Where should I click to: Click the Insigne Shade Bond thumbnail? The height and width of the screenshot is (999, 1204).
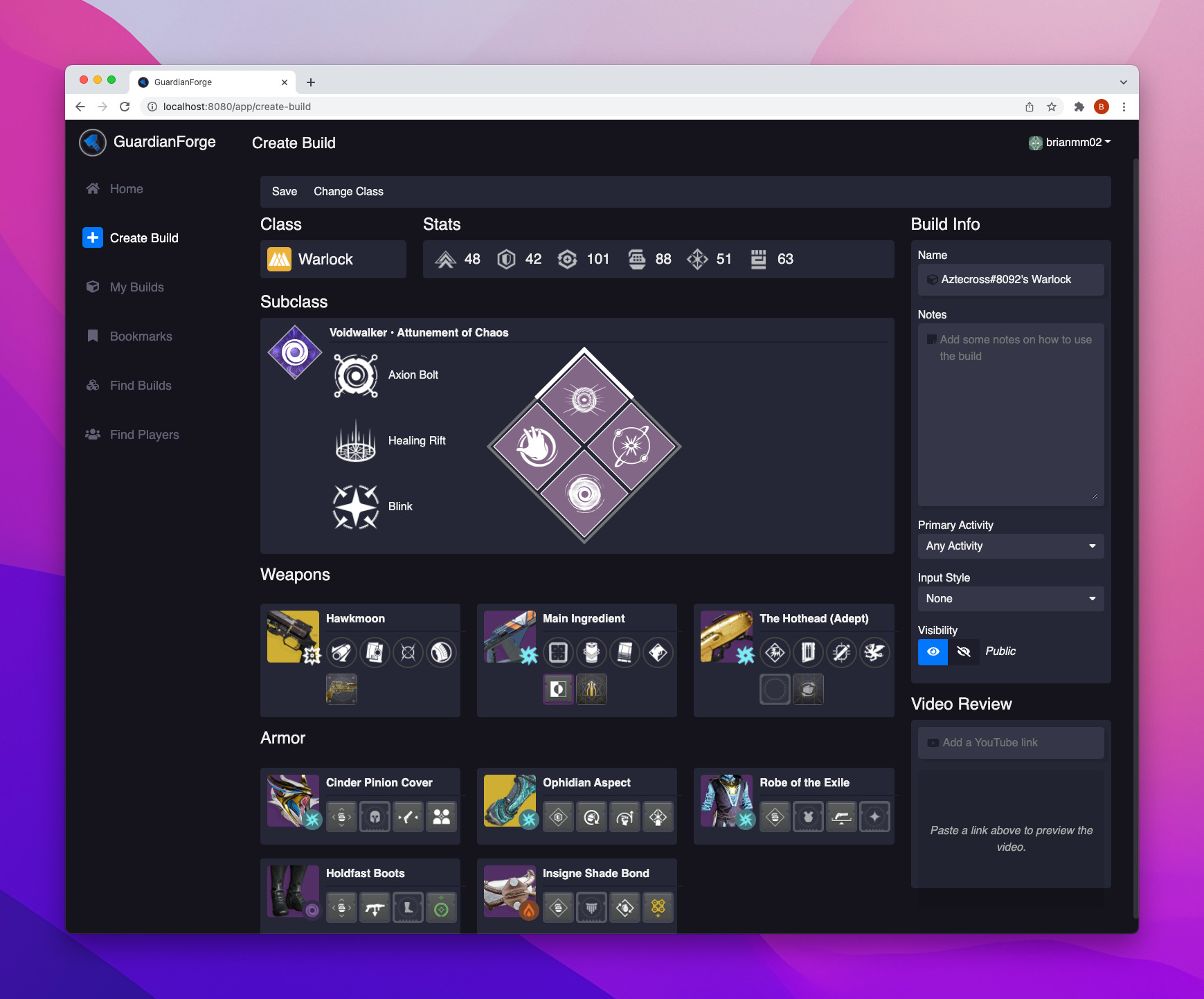510,892
